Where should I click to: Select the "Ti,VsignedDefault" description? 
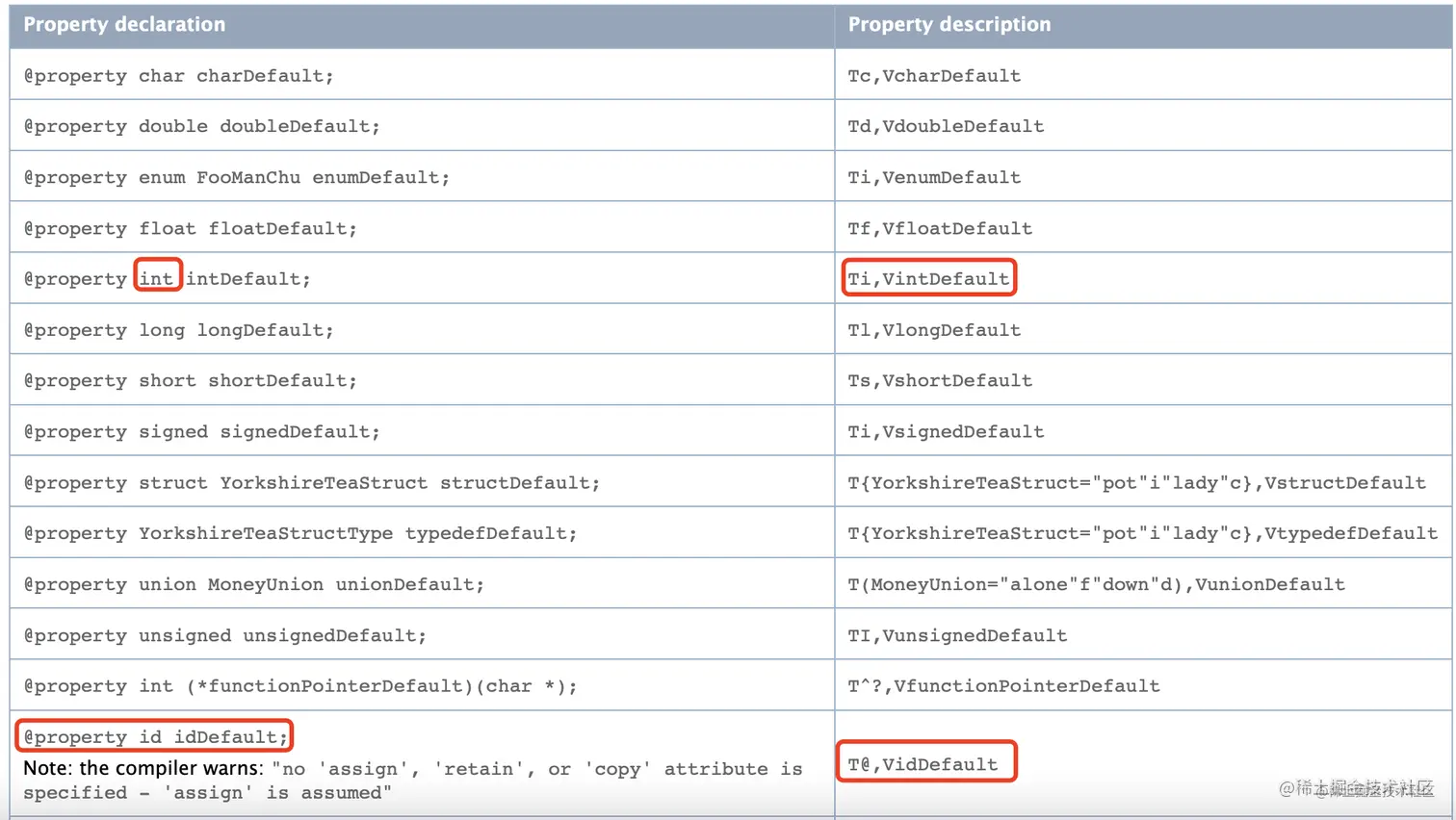946,432
